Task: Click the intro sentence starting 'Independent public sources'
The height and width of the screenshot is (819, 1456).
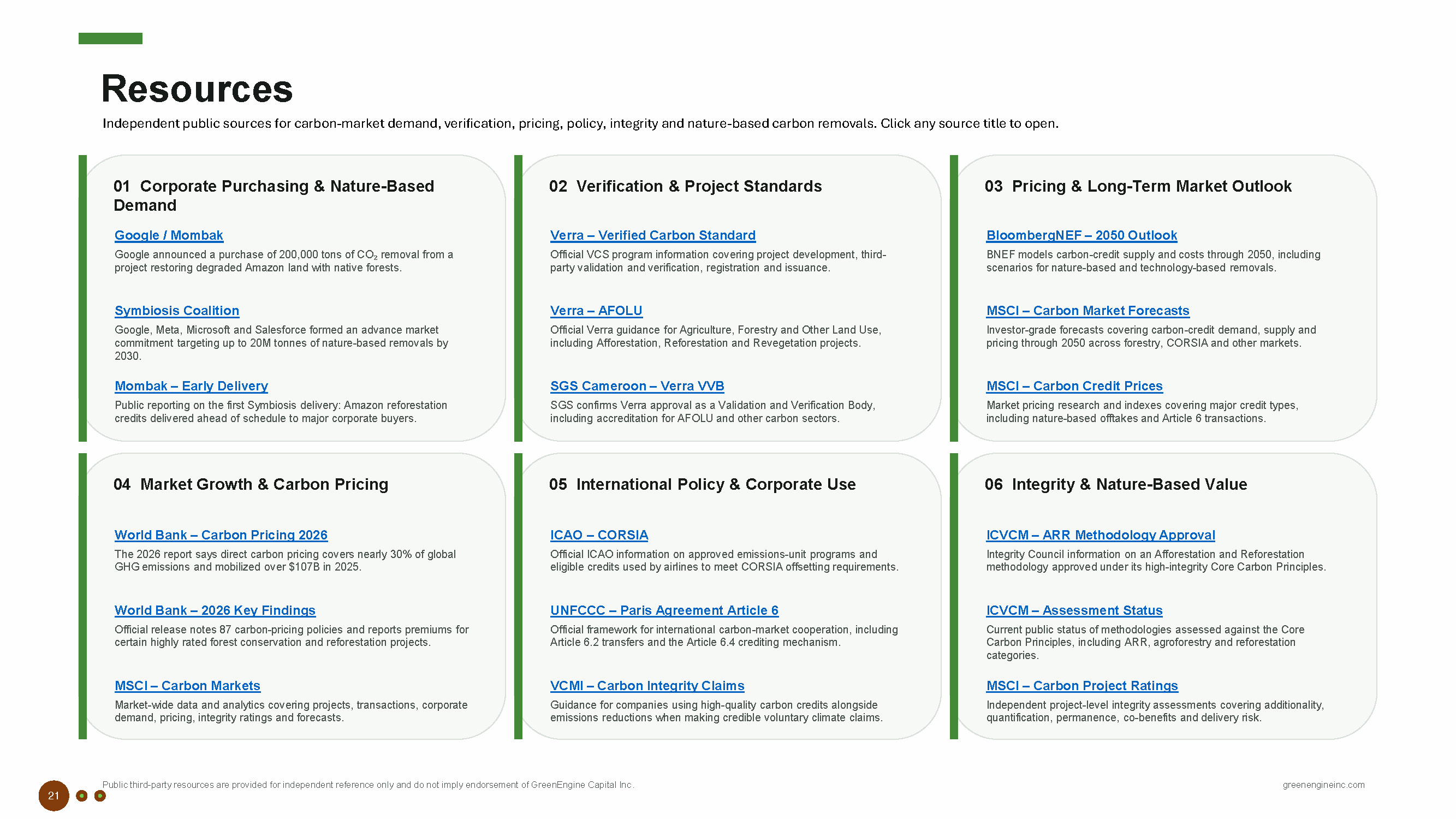Action: pyautogui.click(x=580, y=123)
